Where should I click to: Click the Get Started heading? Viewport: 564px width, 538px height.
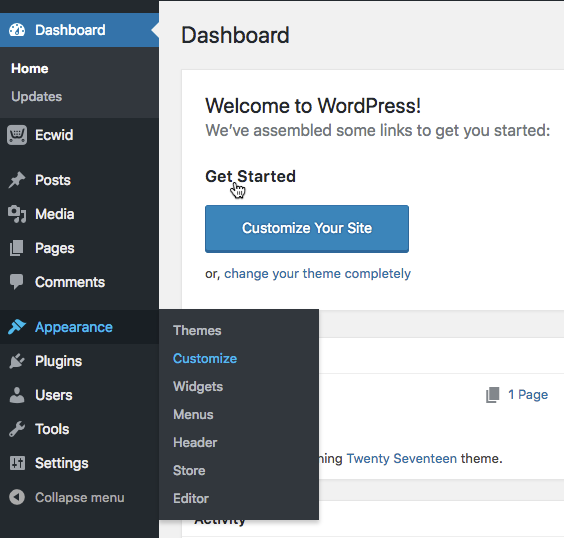coord(250,176)
